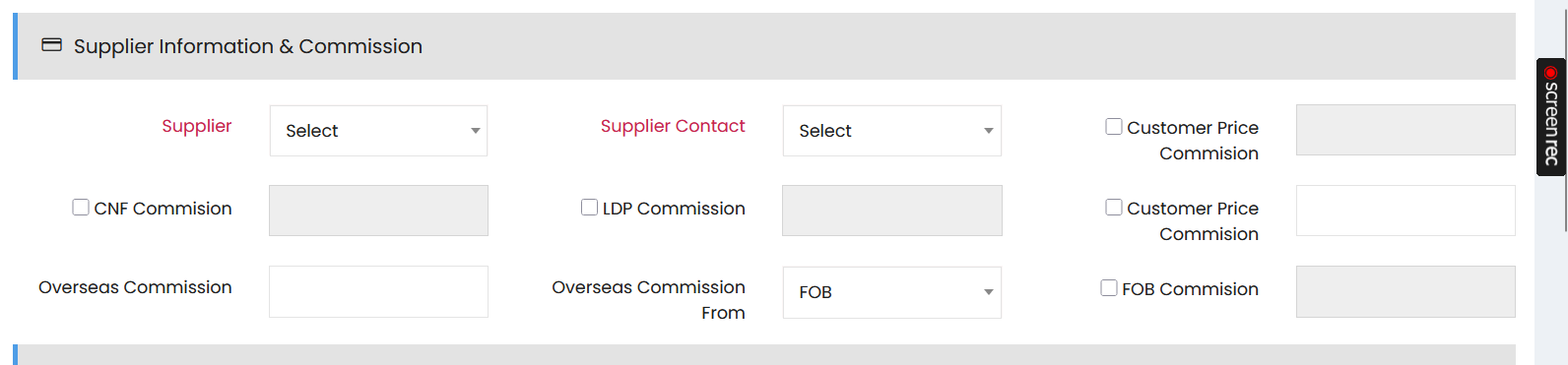Toggle the second Customer Price Commision checkbox
1568x365 pixels.
pos(1114,207)
